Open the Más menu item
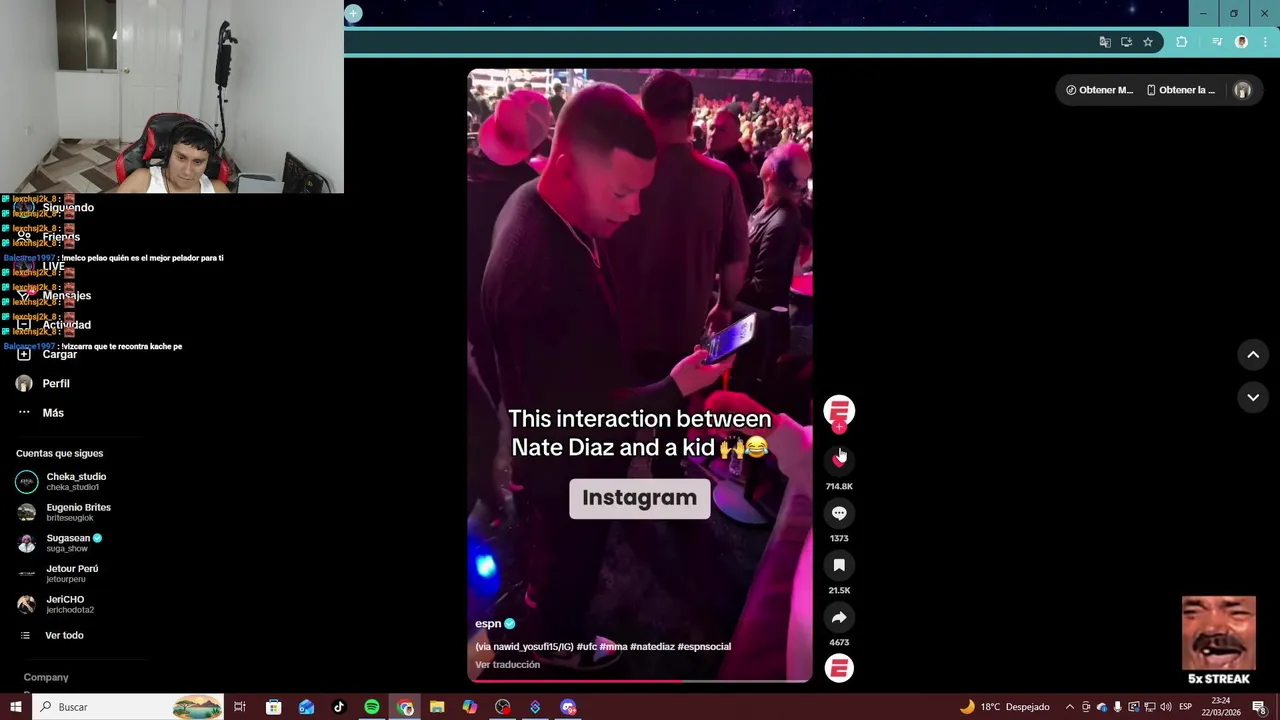The height and width of the screenshot is (720, 1280). pyautogui.click(x=41, y=413)
